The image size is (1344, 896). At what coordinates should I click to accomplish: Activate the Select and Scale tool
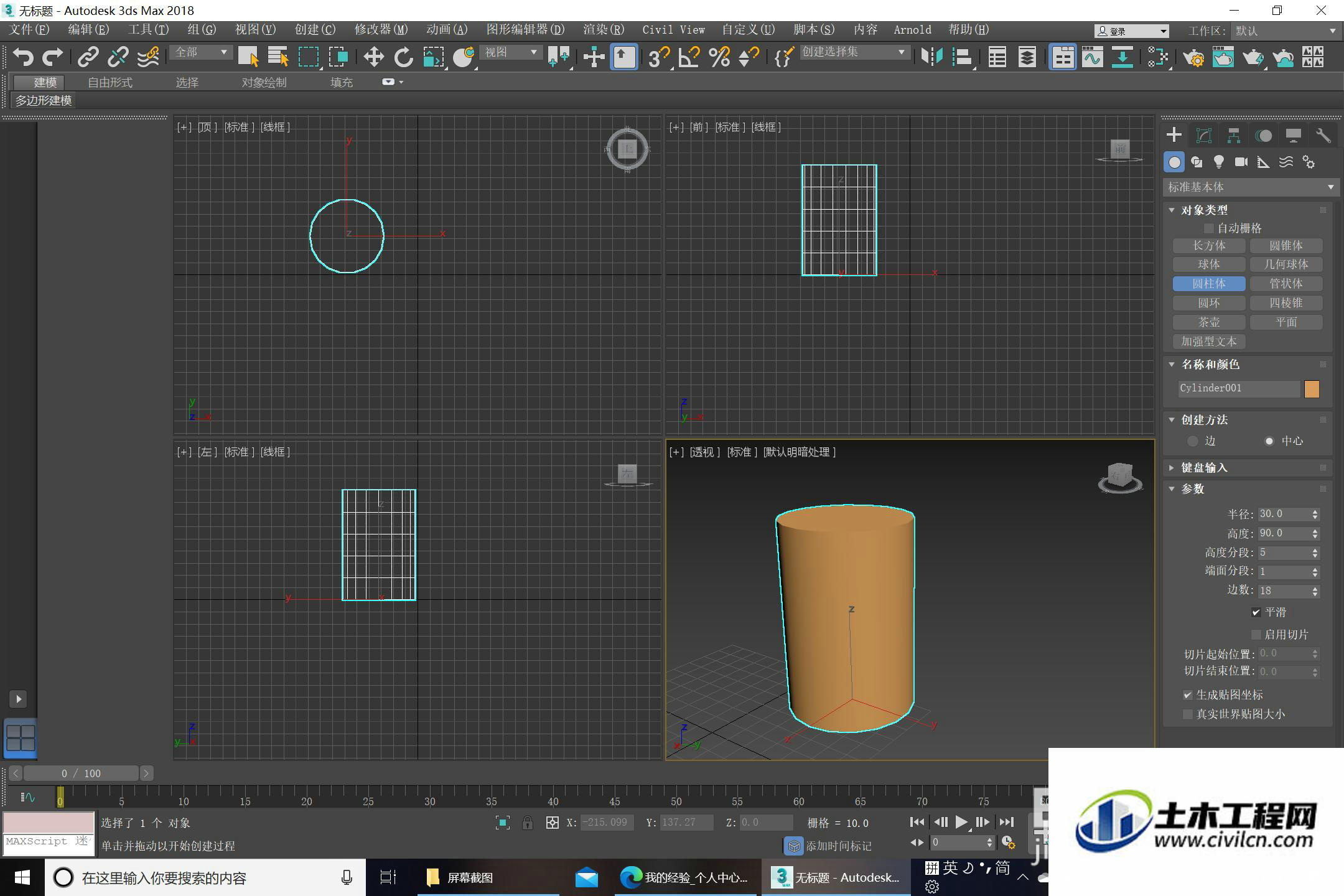pos(434,57)
